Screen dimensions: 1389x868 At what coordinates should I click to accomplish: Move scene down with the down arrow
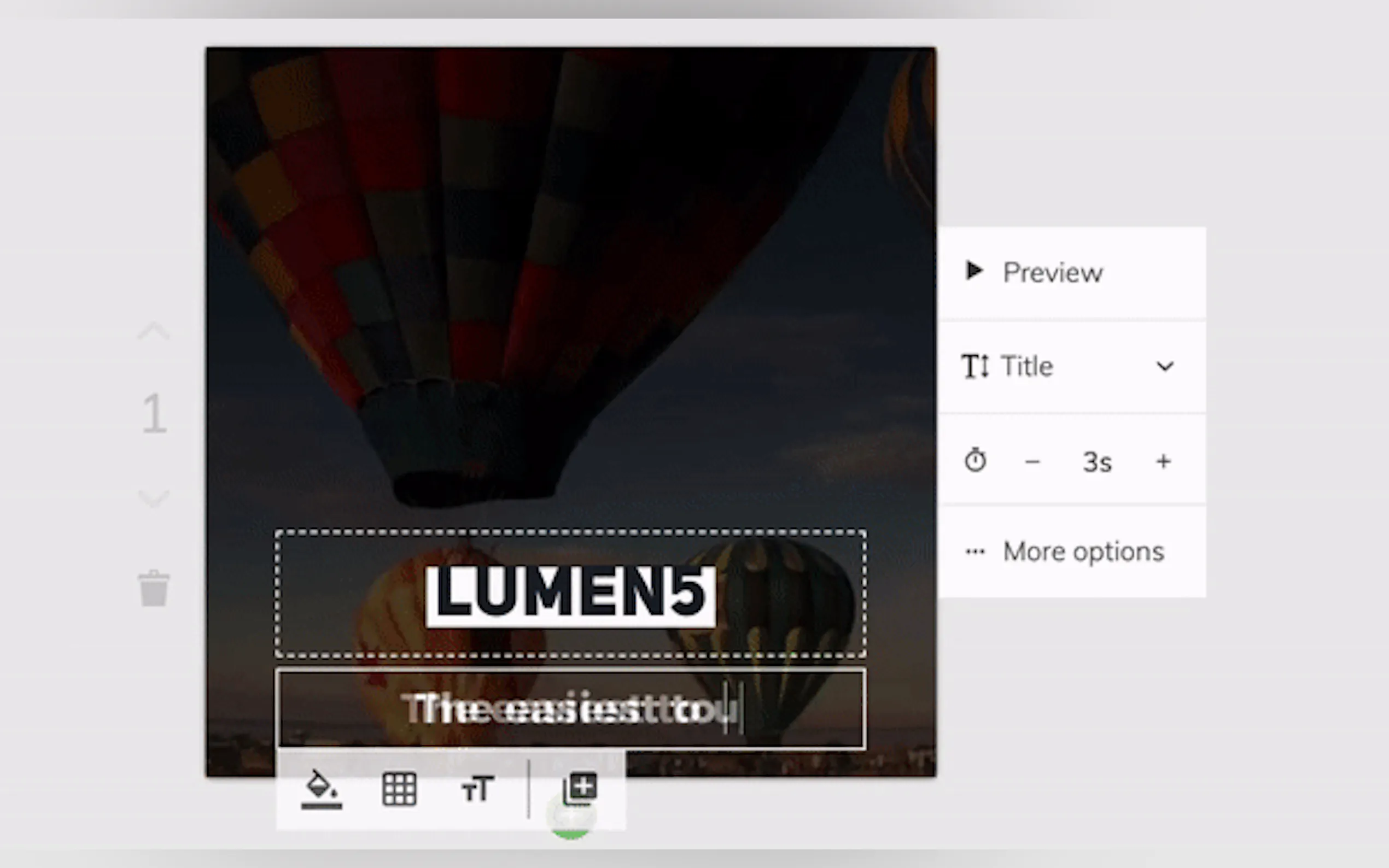(x=153, y=497)
